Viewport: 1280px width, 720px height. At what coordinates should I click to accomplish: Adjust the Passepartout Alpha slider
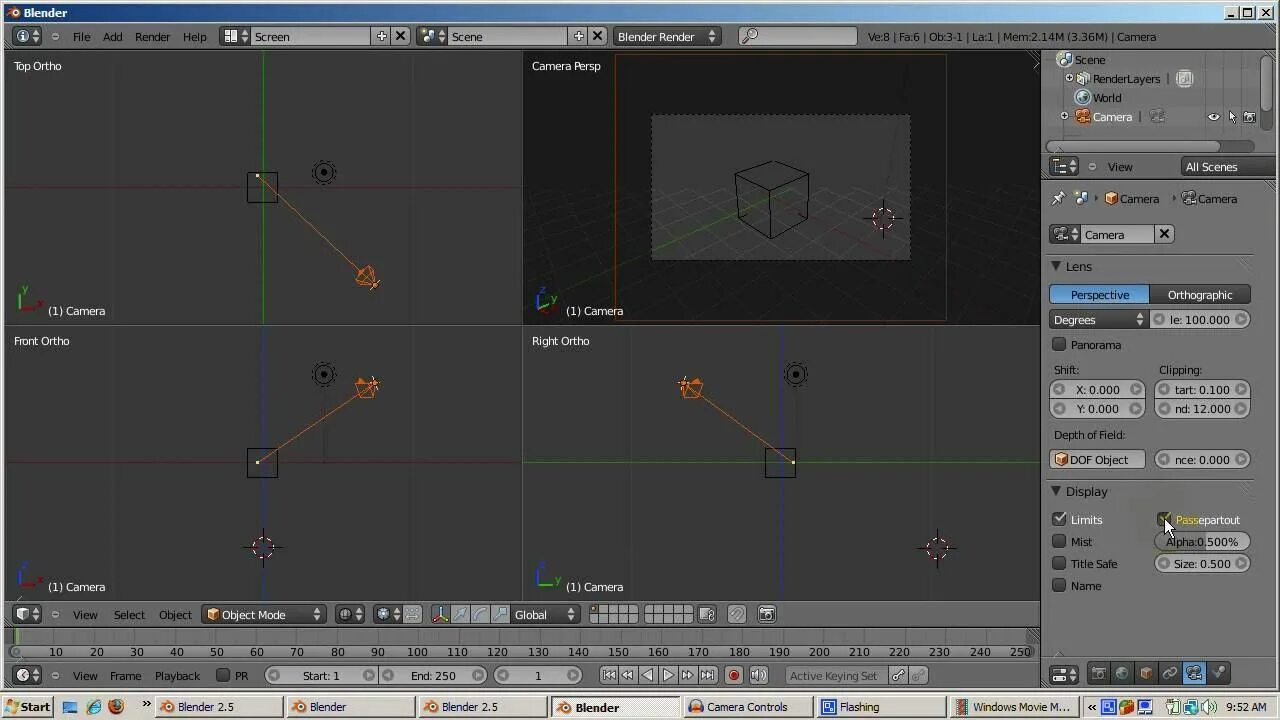point(1203,541)
